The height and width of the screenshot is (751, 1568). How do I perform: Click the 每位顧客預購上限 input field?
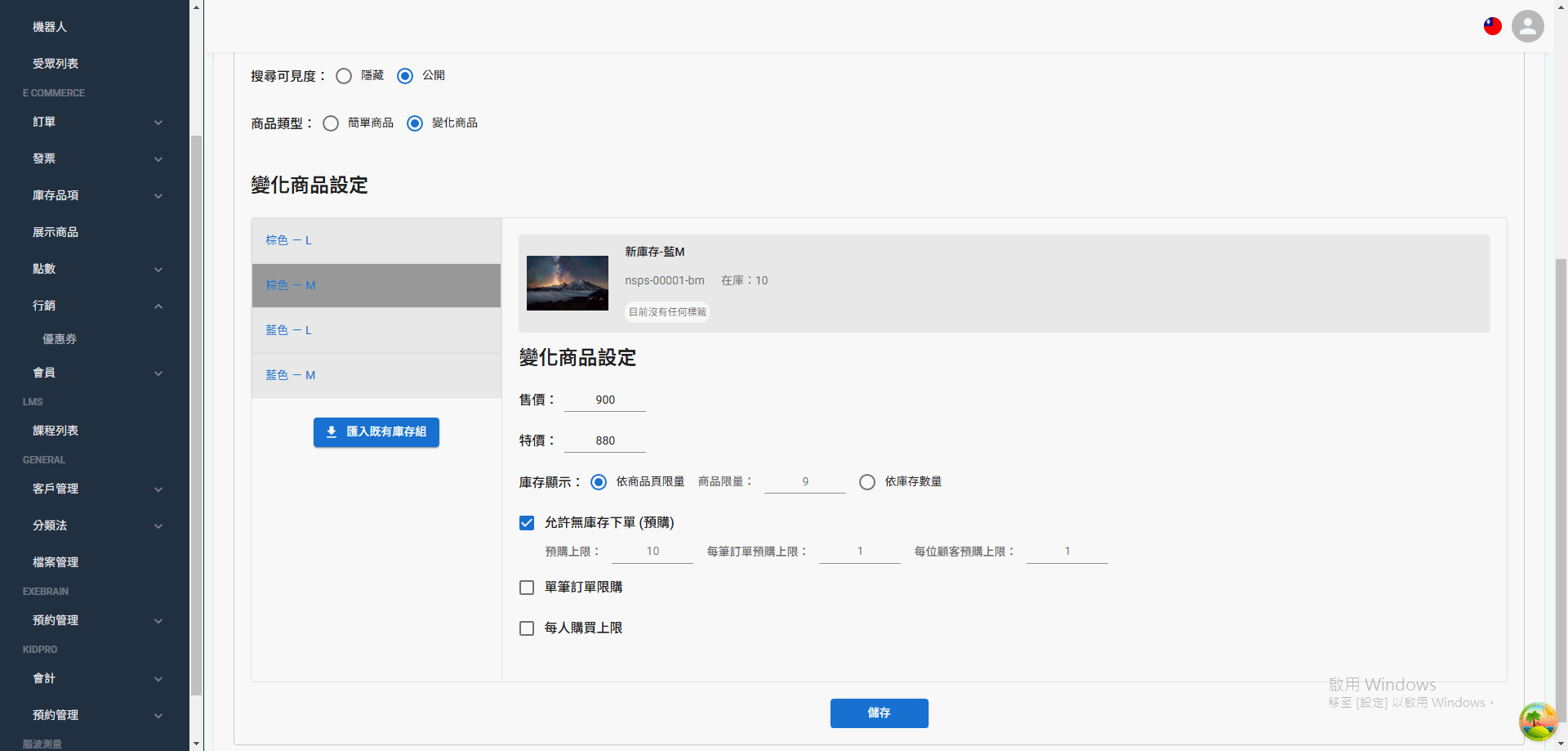point(1067,552)
